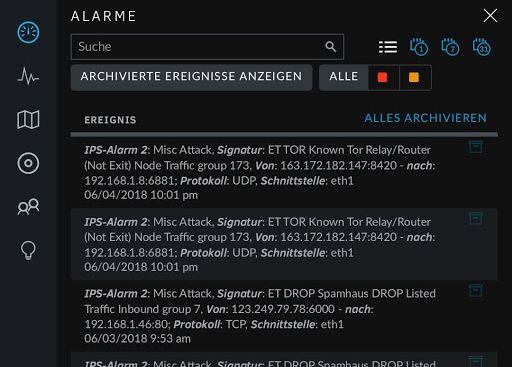The width and height of the screenshot is (512, 367).
Task: Open the Map icon in sidebar
Action: 28,119
